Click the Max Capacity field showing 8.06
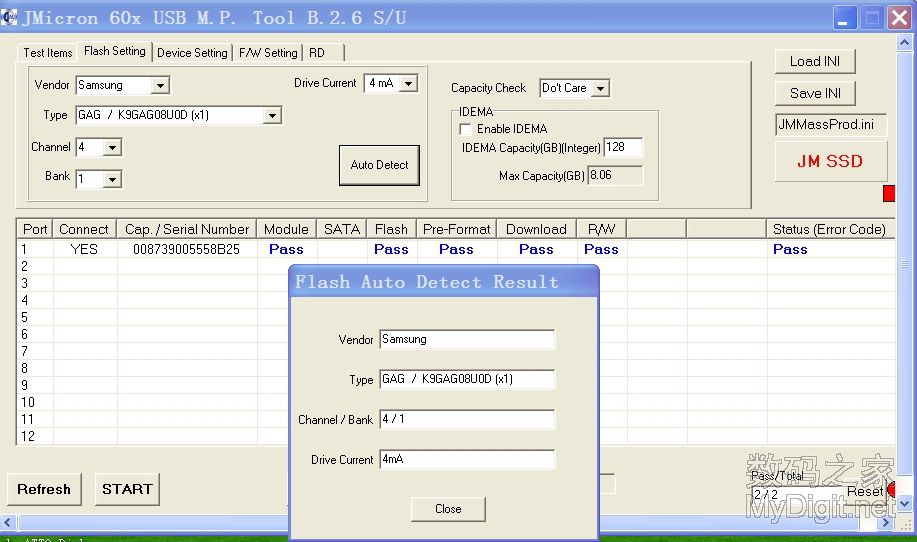The image size is (917, 542). [615, 175]
